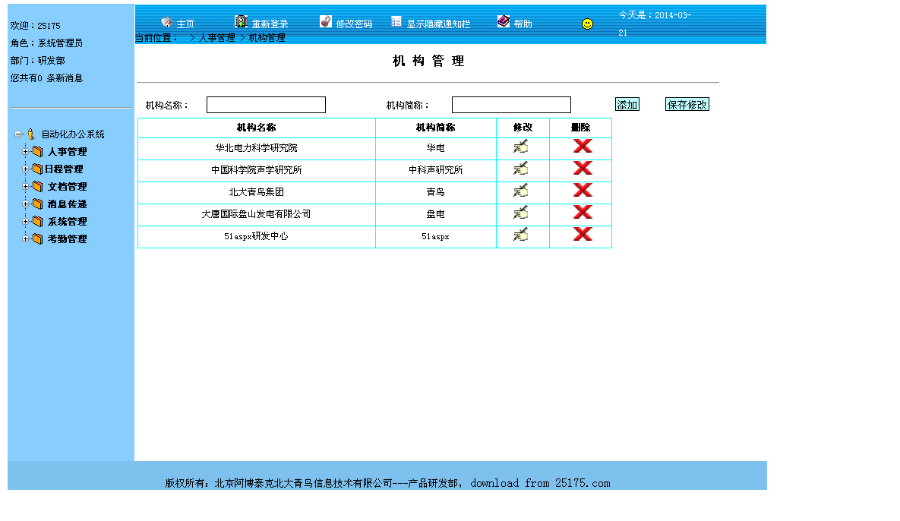Click the 角色：系统管理员 text
This screenshot has width=900, height=521.
[x=46, y=43]
